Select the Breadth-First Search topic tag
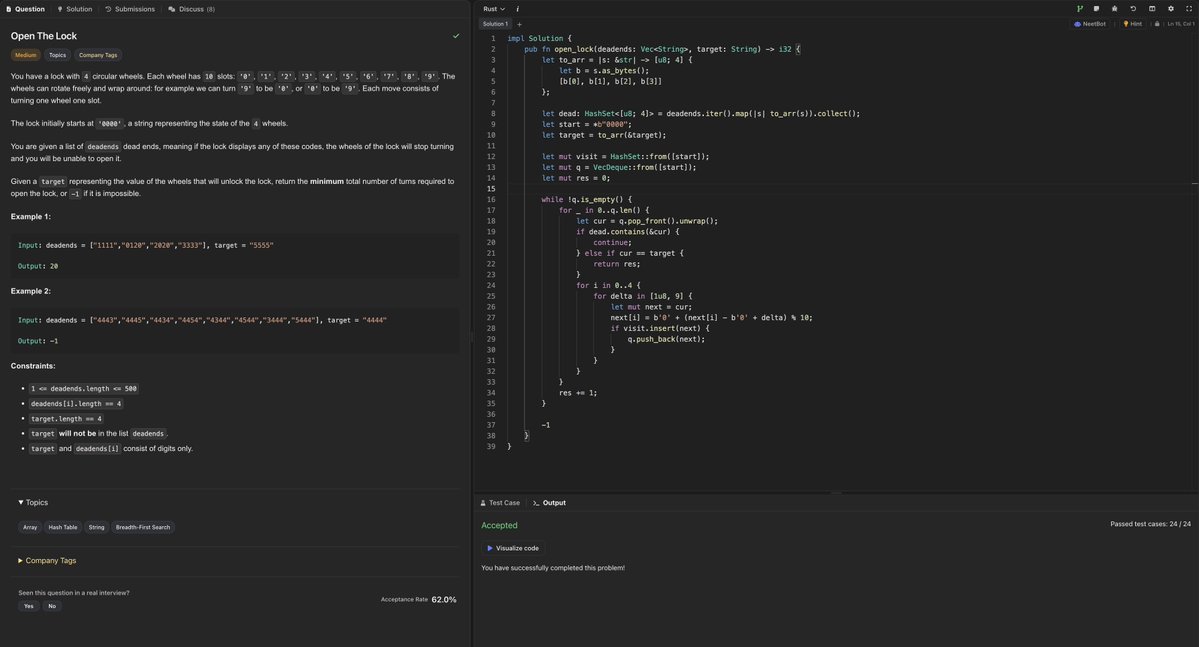 pos(143,527)
